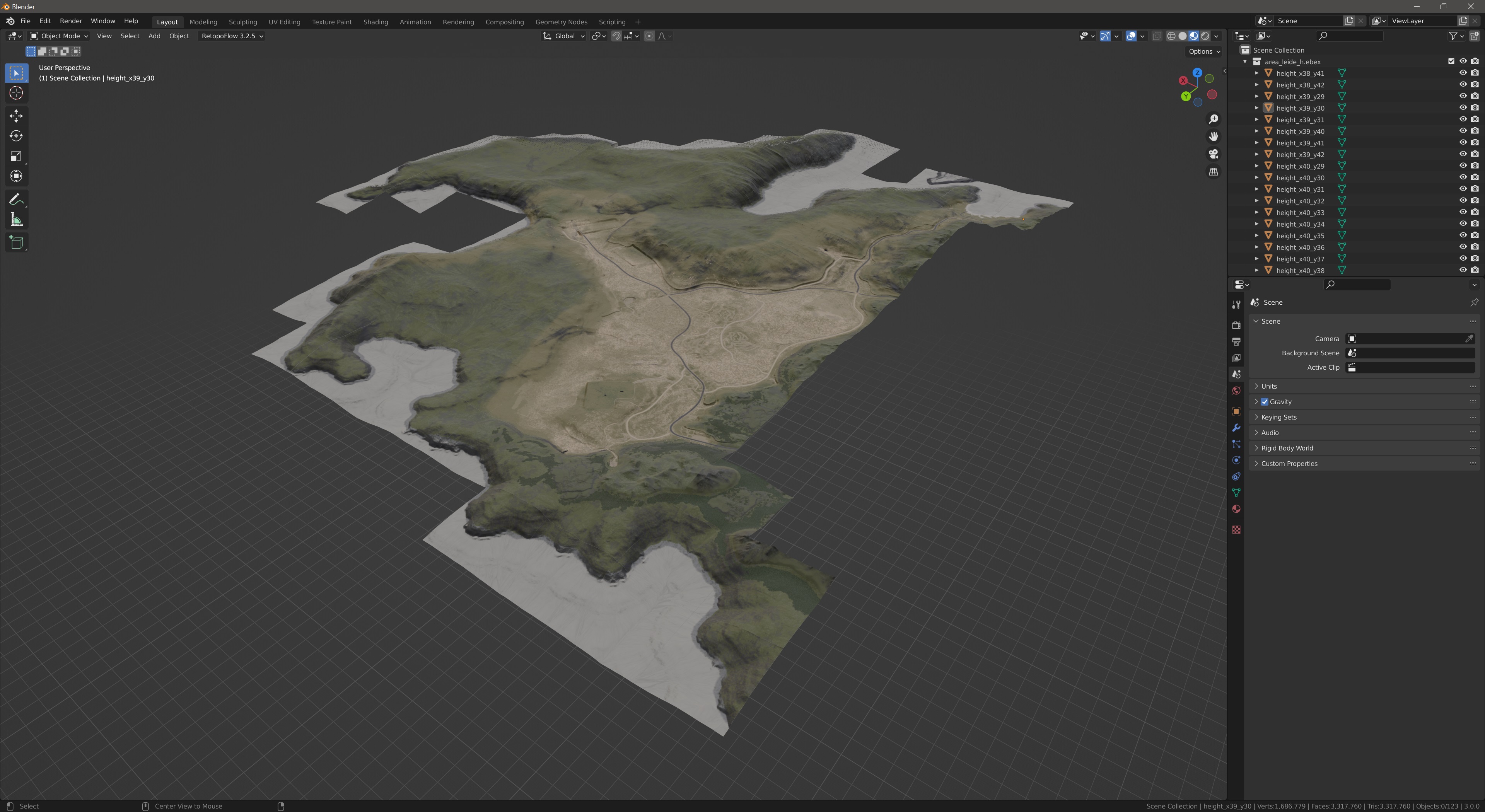Collapse the area_leide_h.ebex collection
This screenshot has width=1485, height=812.
[1245, 61]
